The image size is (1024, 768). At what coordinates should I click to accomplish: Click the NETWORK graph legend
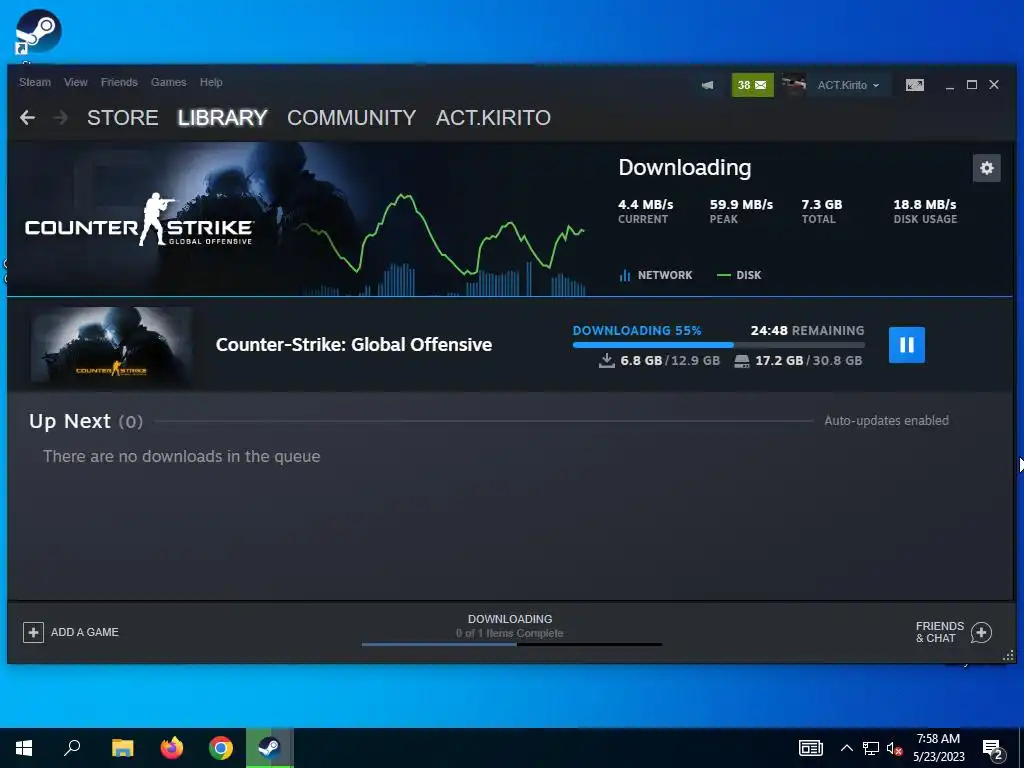pyautogui.click(x=656, y=275)
